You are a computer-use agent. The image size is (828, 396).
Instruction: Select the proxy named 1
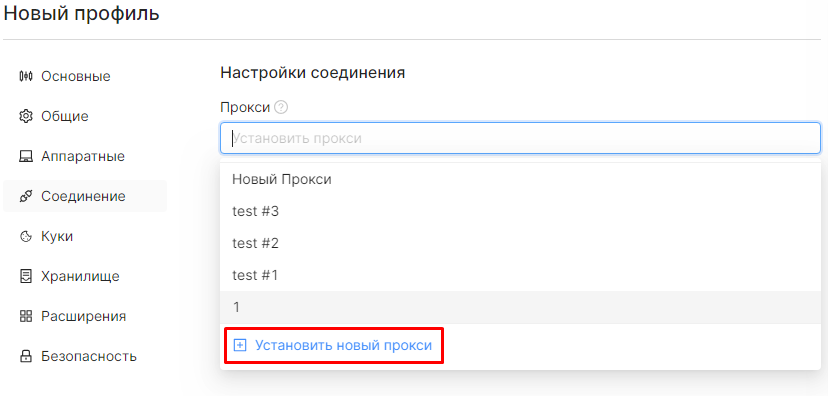coord(520,307)
